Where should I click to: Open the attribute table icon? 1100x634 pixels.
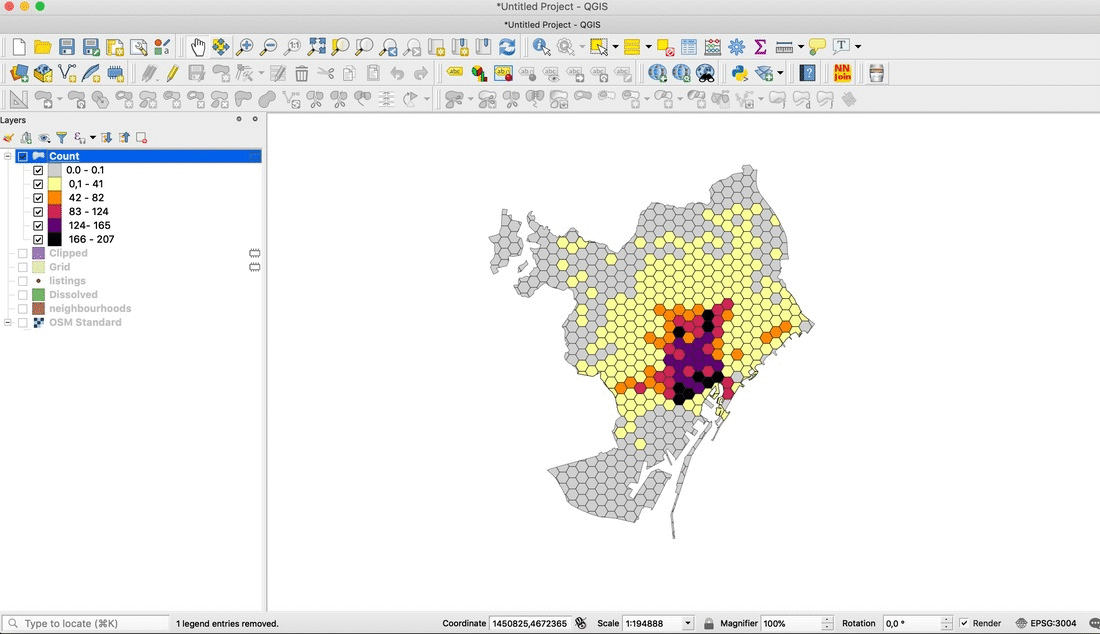tap(689, 47)
